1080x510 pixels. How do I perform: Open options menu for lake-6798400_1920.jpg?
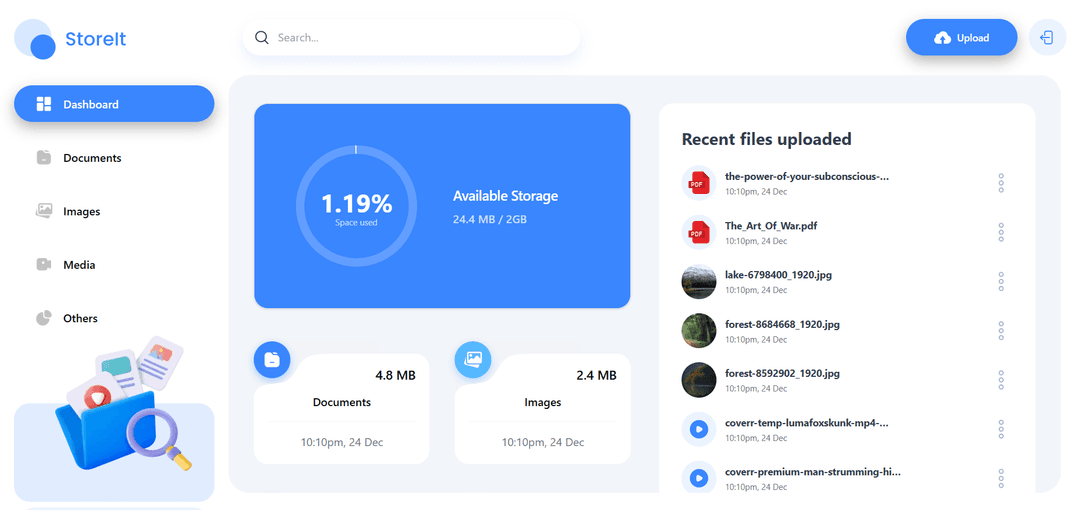tap(1001, 281)
